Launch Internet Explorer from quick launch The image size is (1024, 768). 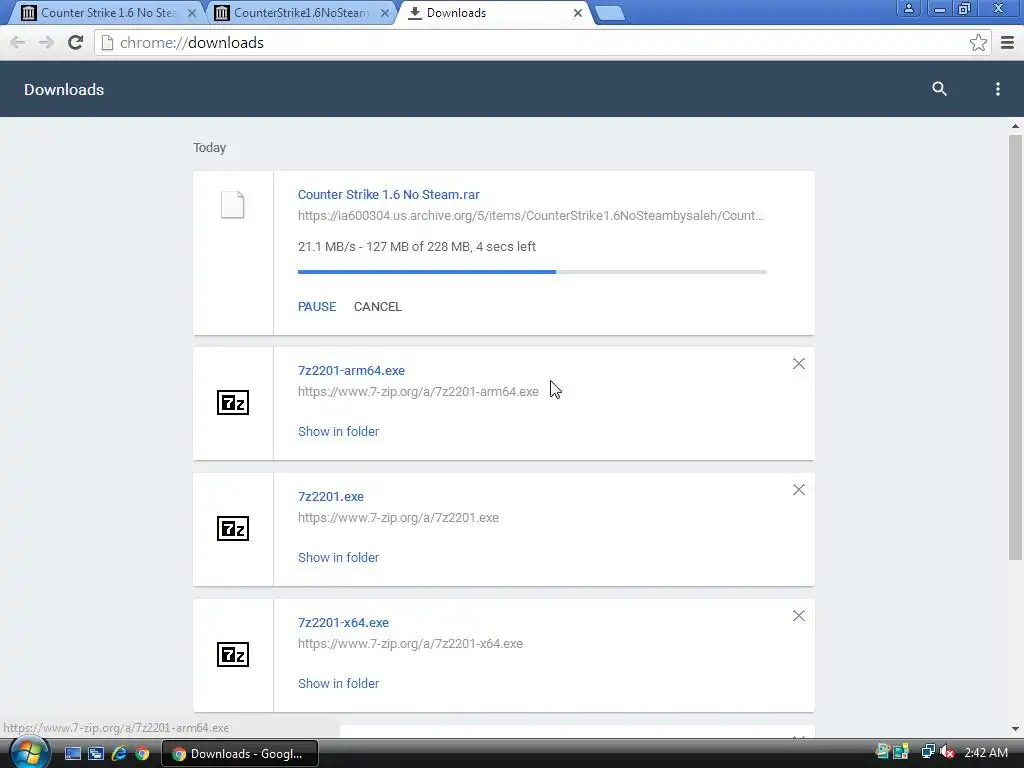[119, 754]
